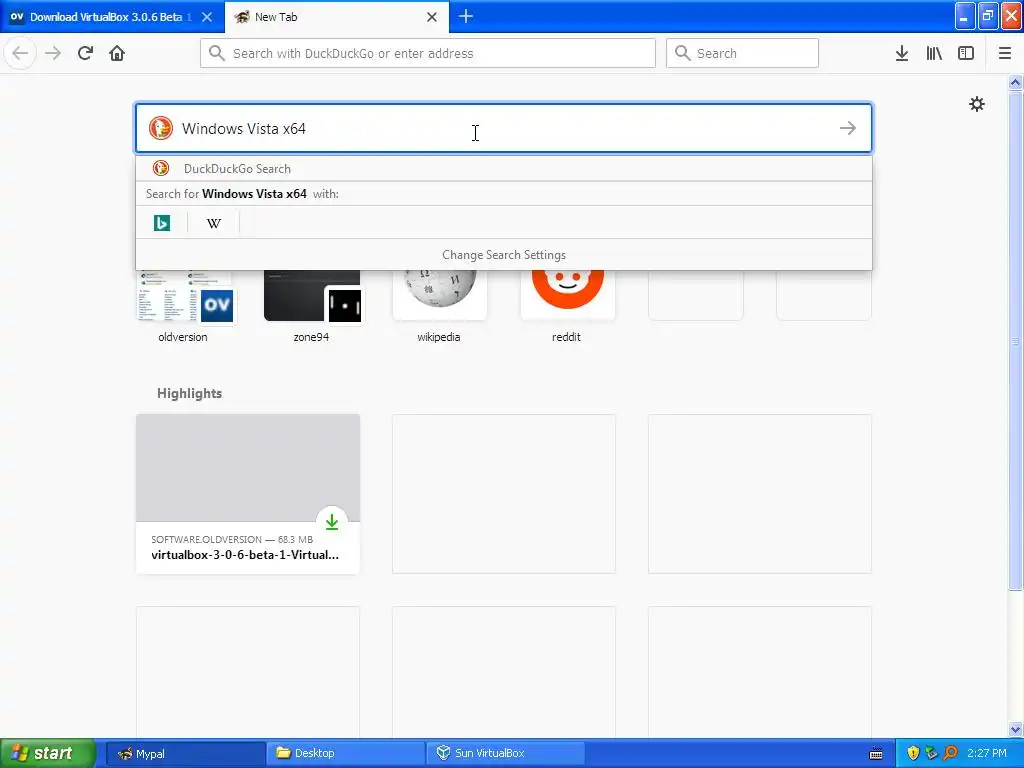Switch to Mypal in the taskbar
Image resolution: width=1024 pixels, height=768 pixels.
[185, 753]
